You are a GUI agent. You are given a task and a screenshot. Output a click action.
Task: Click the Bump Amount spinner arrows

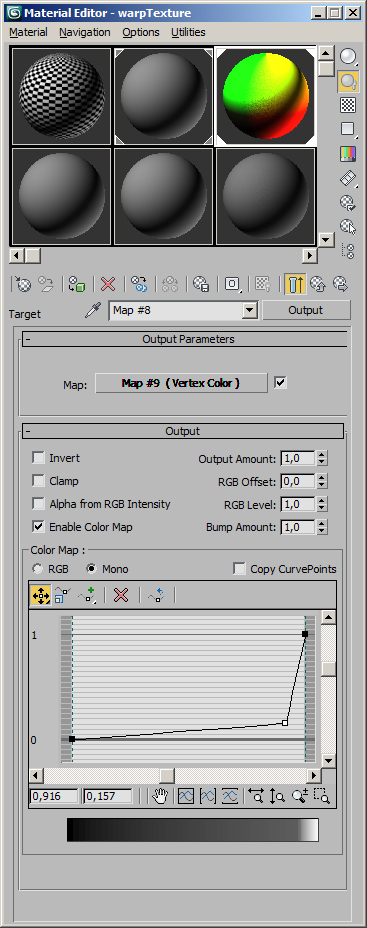coord(321,527)
